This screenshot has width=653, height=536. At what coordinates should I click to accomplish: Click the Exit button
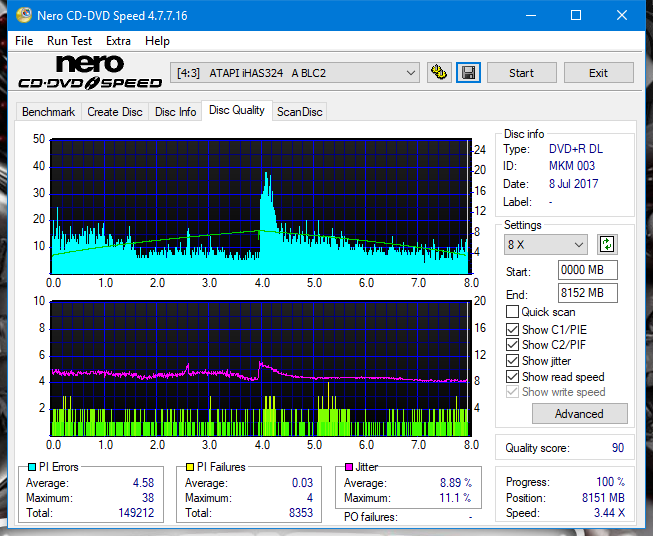coord(598,73)
